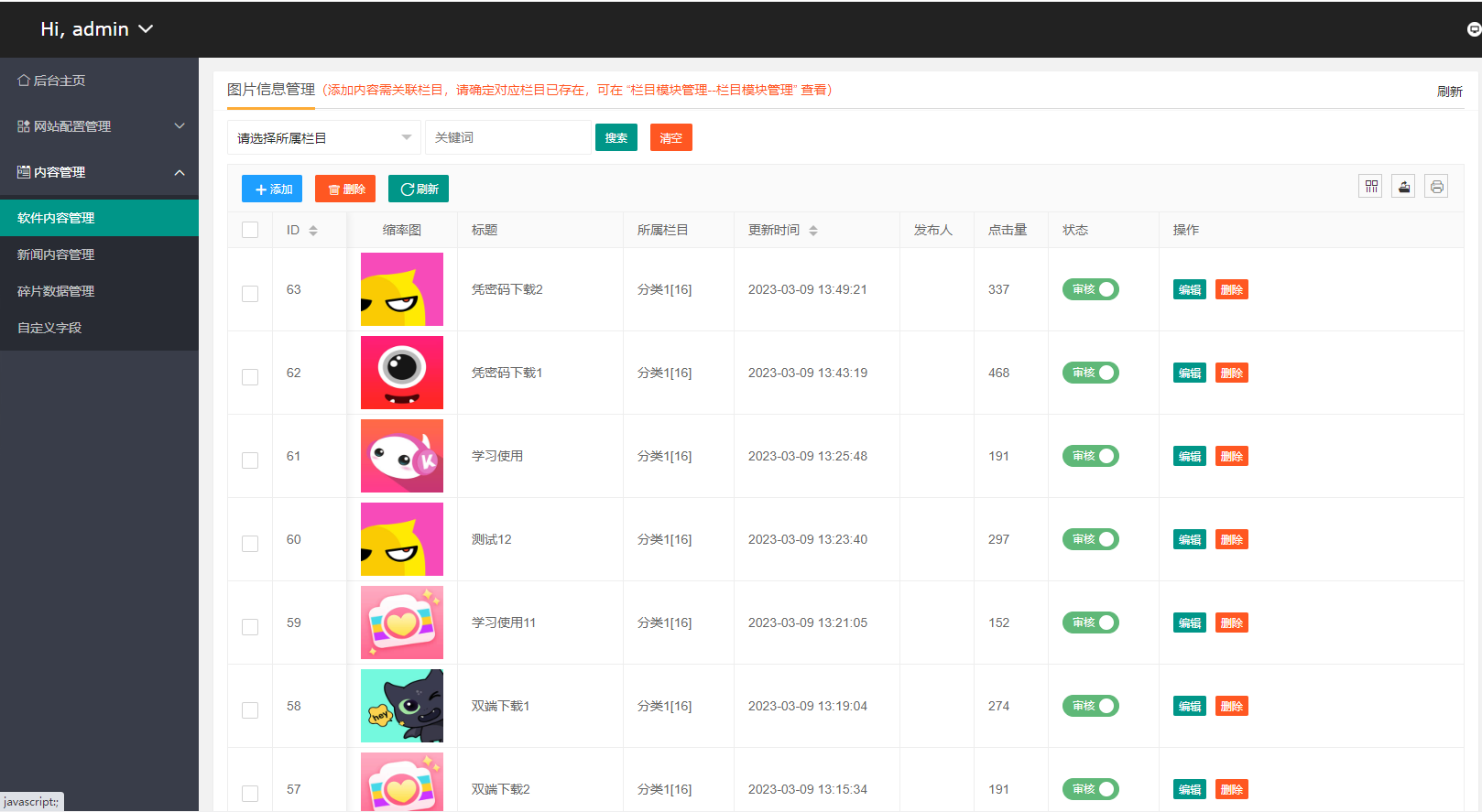Check the select-all header checkbox
Image resolution: width=1482 pixels, height=812 pixels.
point(250,230)
